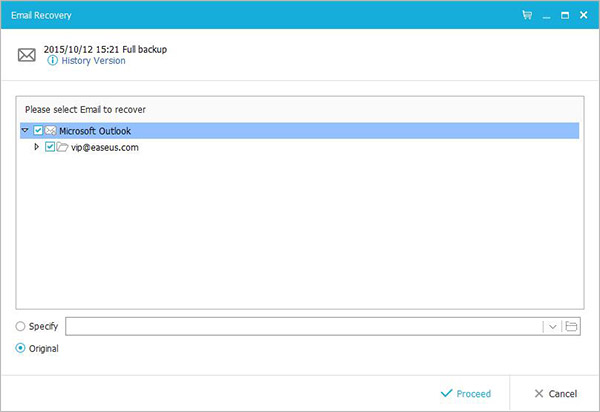Open the Specify path dropdown arrow
The height and width of the screenshot is (412, 600).
point(552,327)
